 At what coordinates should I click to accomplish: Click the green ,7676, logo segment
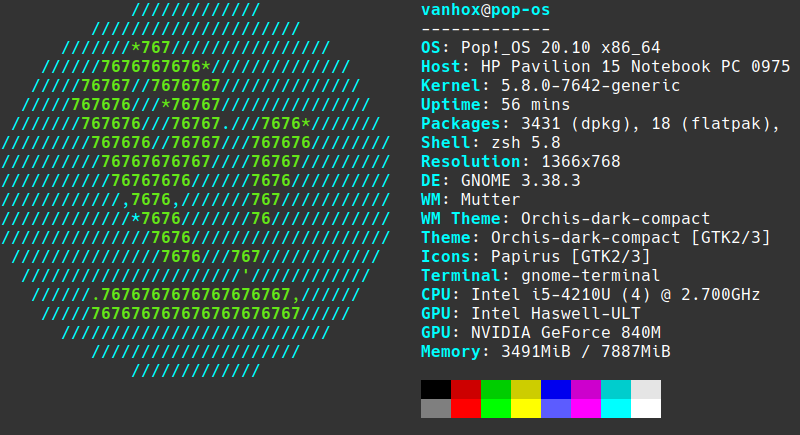(151, 199)
